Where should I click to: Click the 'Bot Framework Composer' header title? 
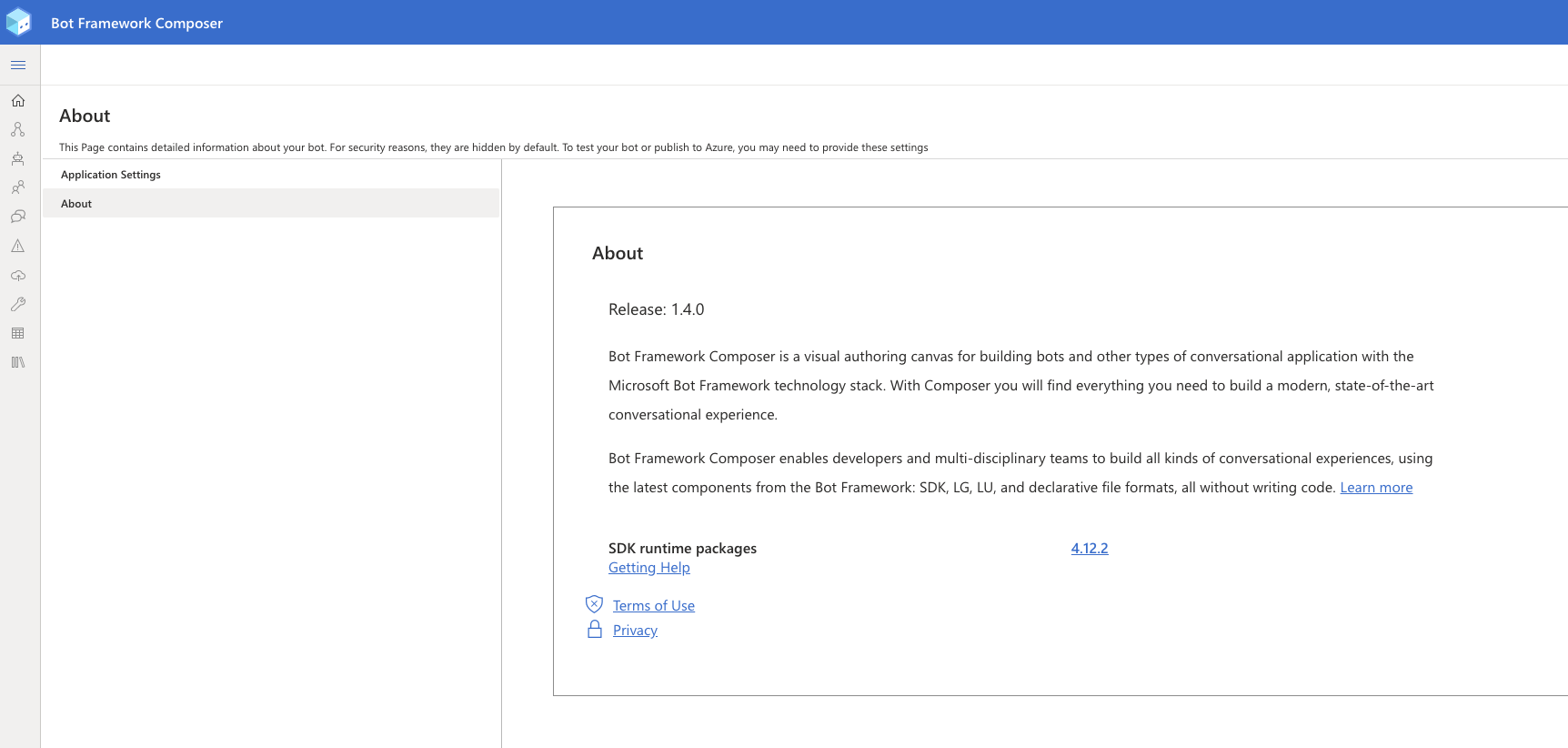click(x=136, y=23)
